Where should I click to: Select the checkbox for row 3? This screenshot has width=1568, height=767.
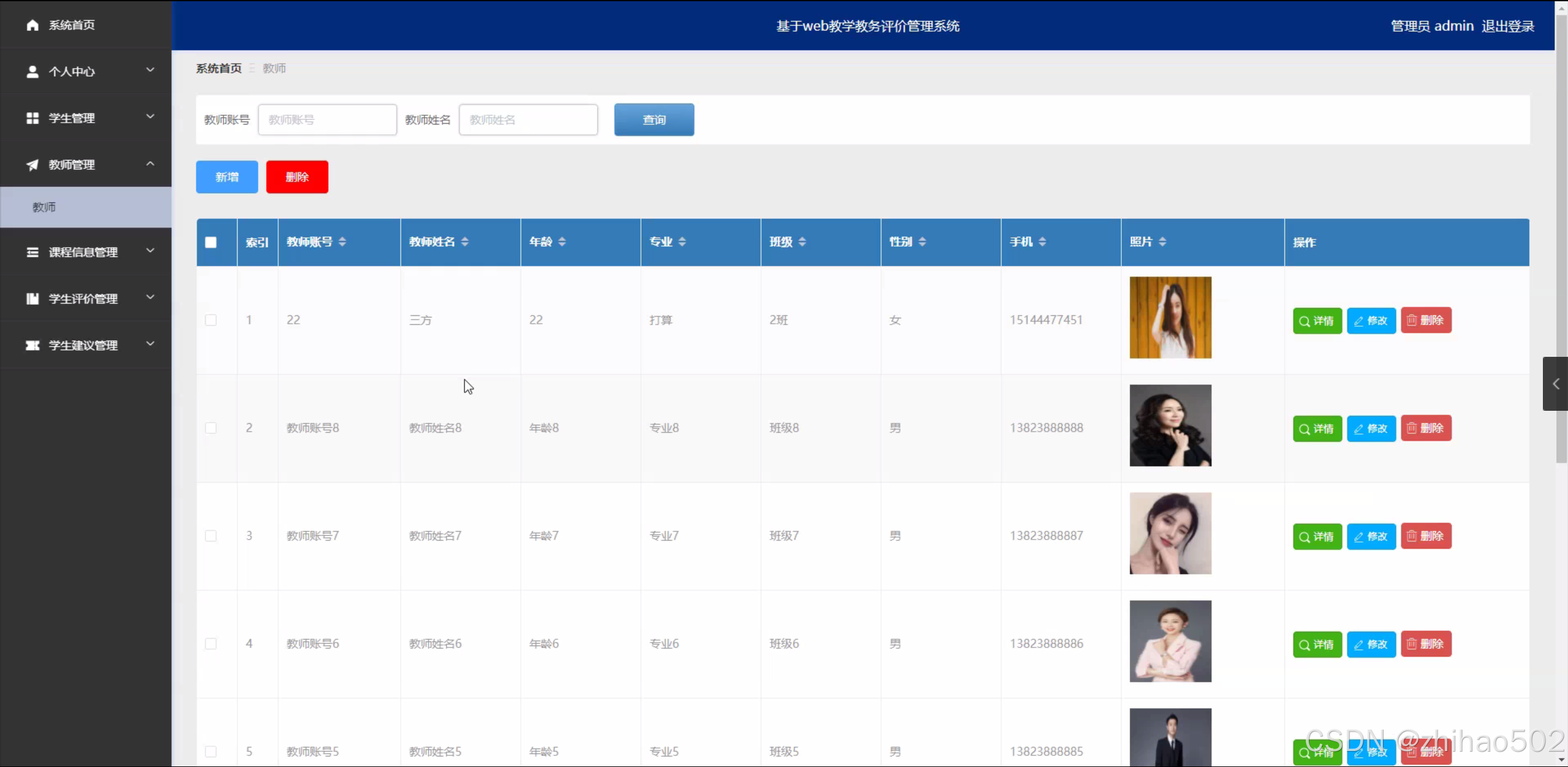coord(211,536)
